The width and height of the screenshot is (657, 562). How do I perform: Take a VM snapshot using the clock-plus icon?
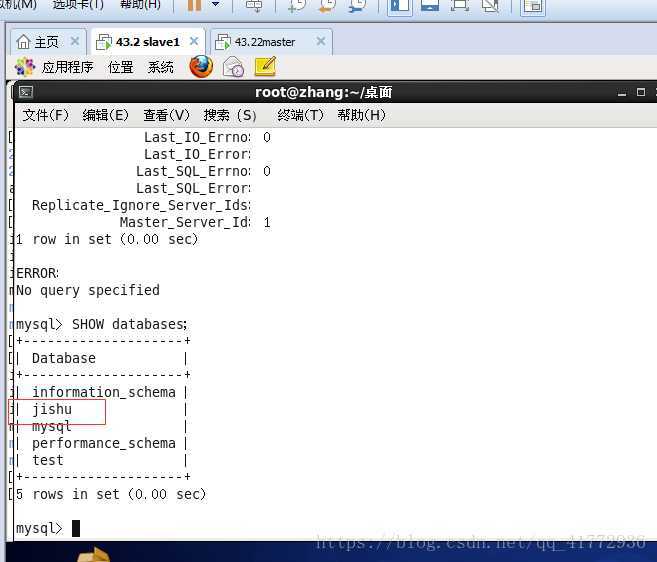tap(297, 5)
